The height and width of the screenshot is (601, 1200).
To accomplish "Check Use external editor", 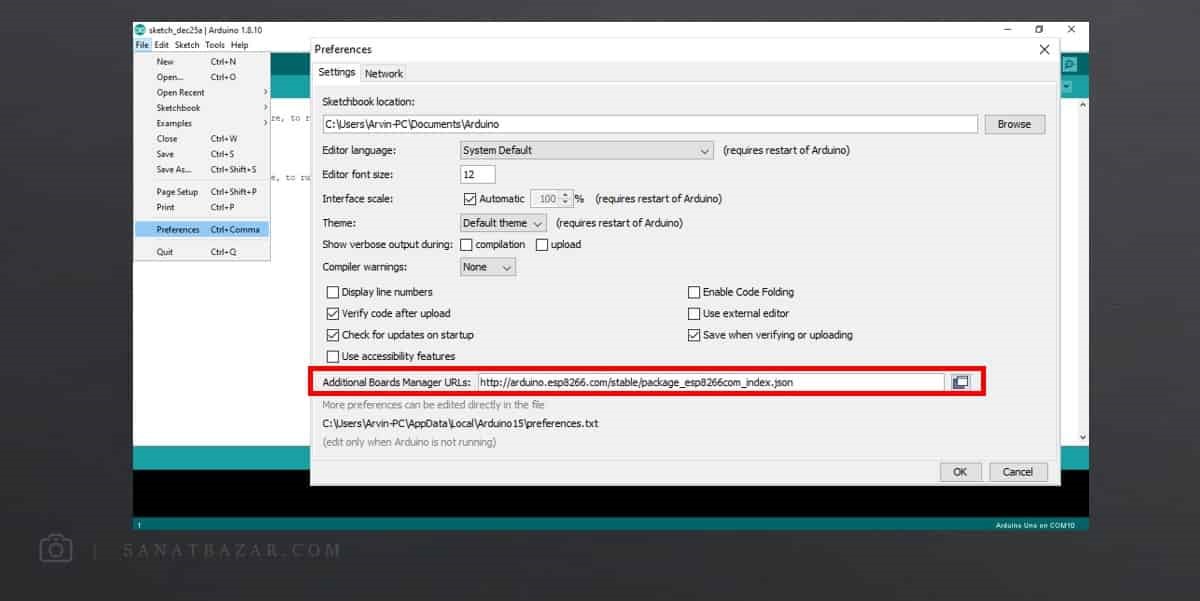I will pyautogui.click(x=694, y=313).
